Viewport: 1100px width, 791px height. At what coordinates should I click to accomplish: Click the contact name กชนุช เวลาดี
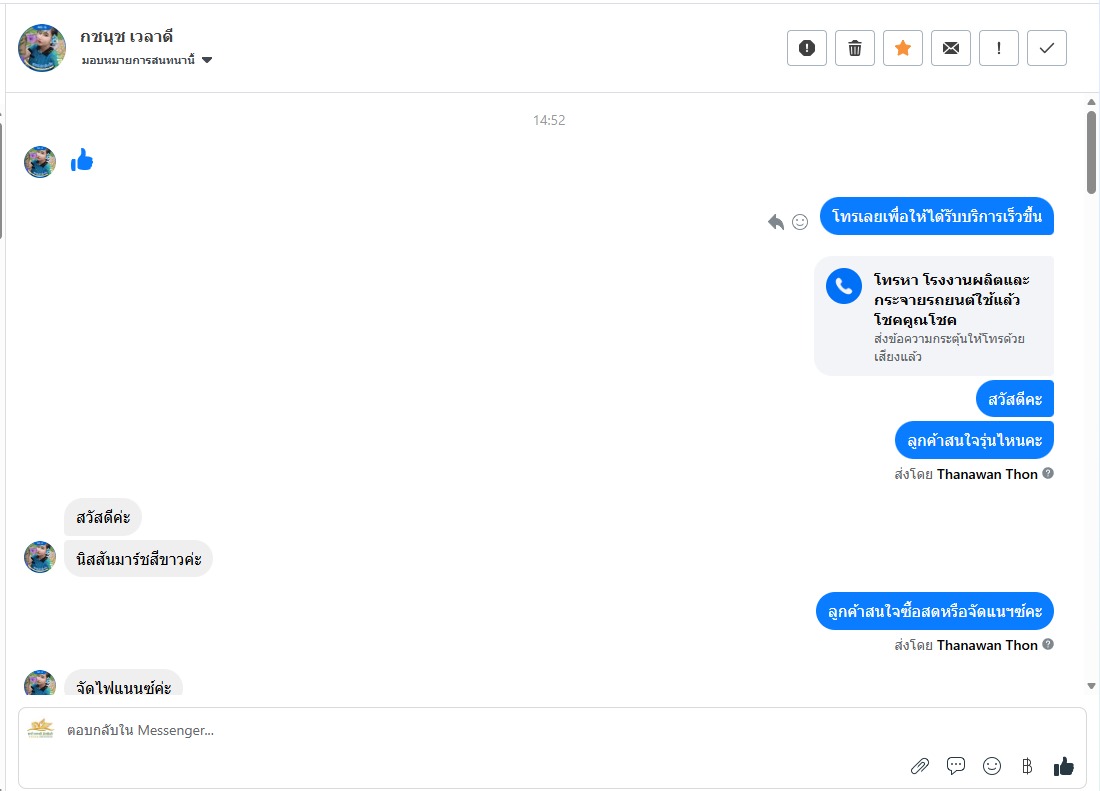point(127,37)
